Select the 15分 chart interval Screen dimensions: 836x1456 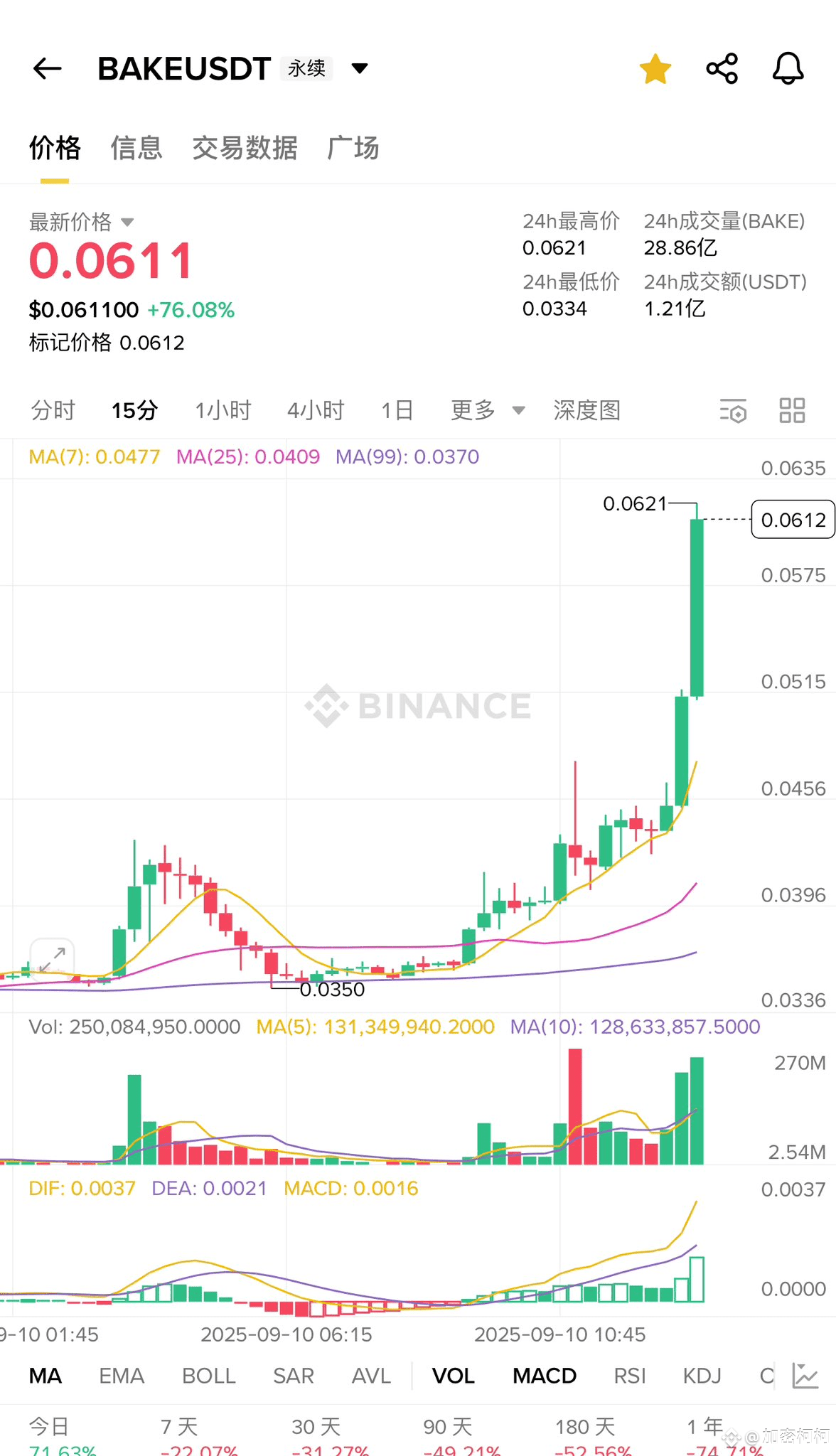tap(134, 410)
